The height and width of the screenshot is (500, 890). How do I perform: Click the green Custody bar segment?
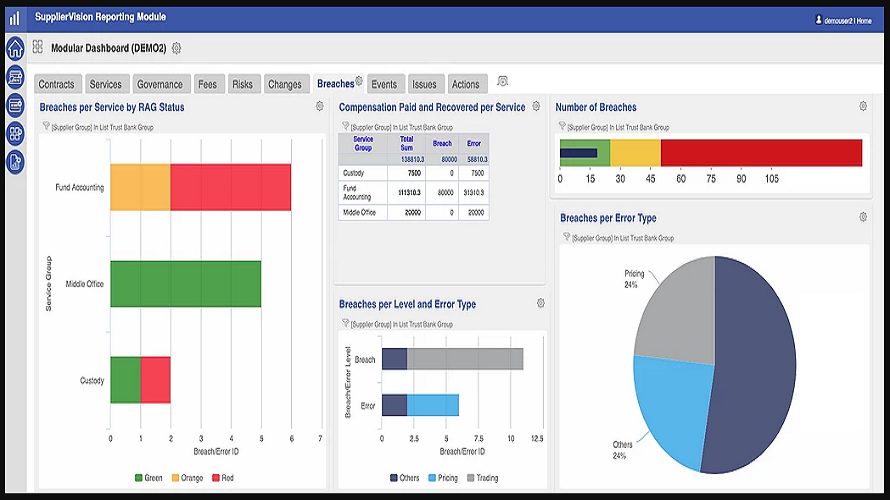tap(125, 380)
